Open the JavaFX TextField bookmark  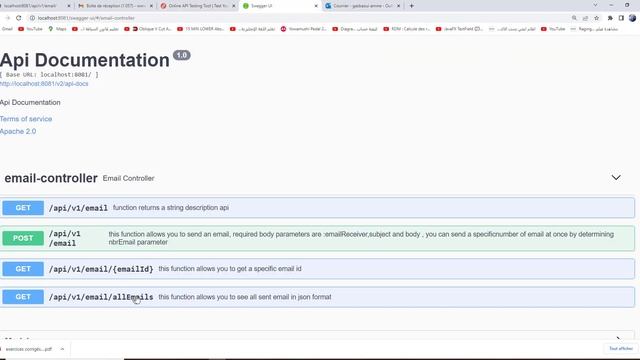pos(460,29)
